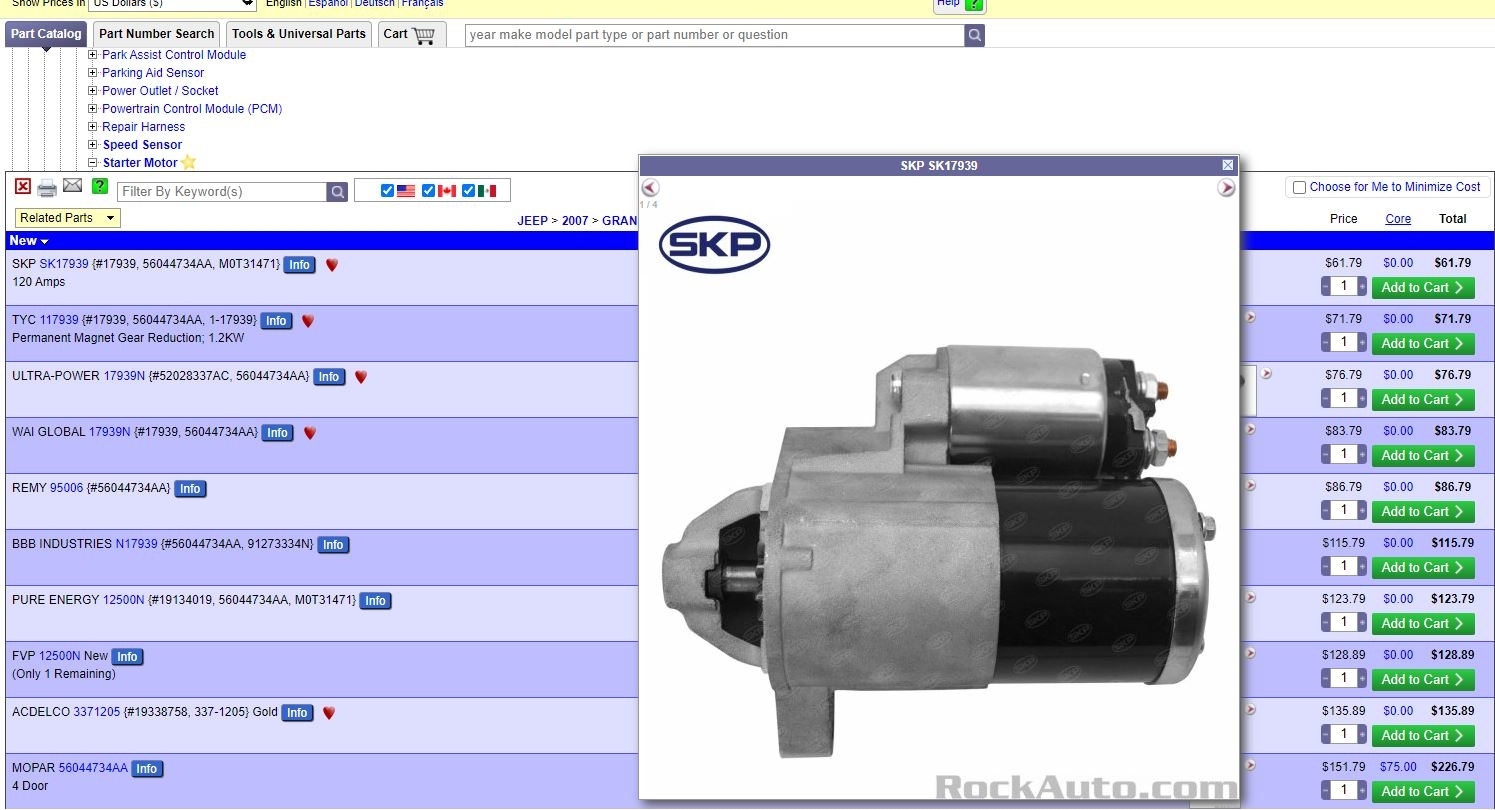Expand the Speed Sensor category
Image resolution: width=1495 pixels, height=810 pixels.
point(93,145)
